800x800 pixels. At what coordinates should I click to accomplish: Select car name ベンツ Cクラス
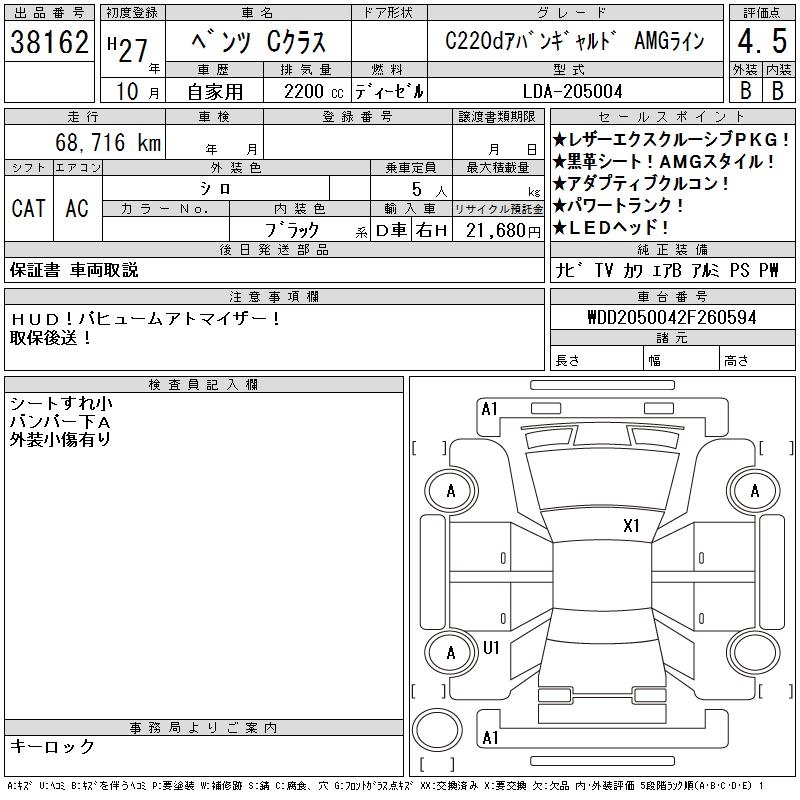258,41
